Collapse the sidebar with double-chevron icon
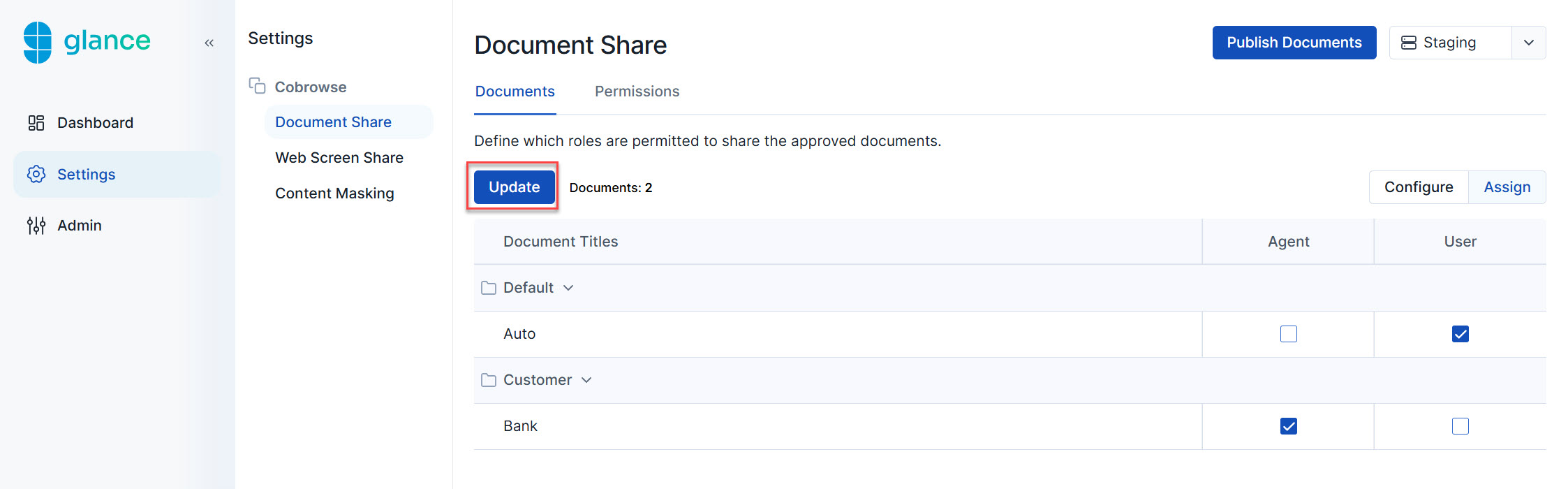The width and height of the screenshot is (1568, 489). 209,43
